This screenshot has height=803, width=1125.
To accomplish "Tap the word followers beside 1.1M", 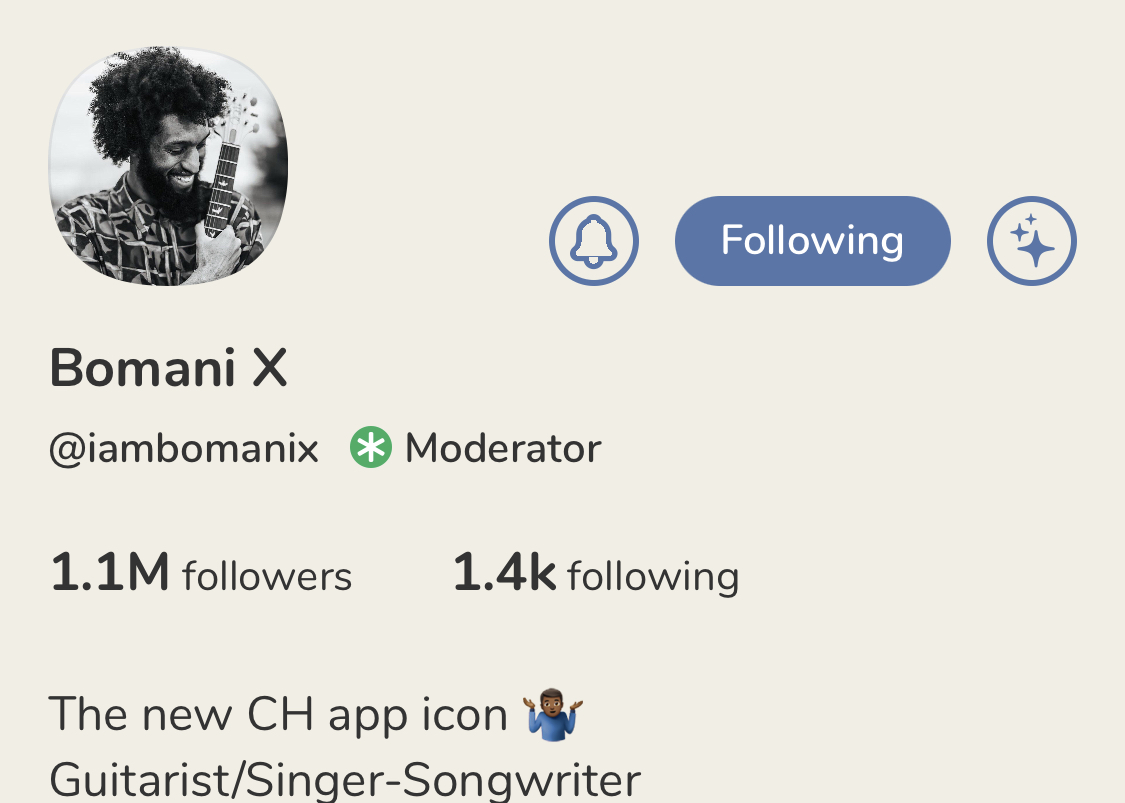I will [x=267, y=576].
